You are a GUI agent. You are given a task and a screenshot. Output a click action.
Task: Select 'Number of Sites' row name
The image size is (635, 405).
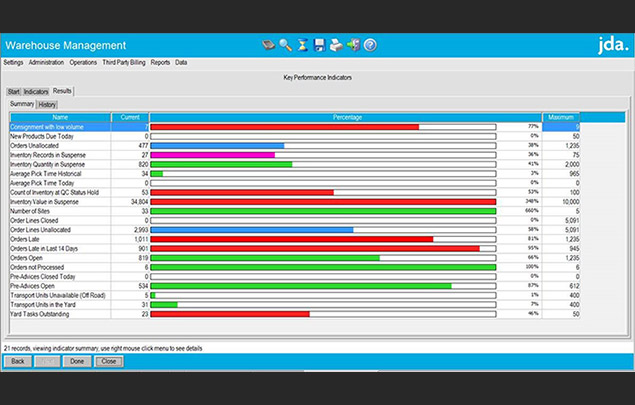point(30,211)
